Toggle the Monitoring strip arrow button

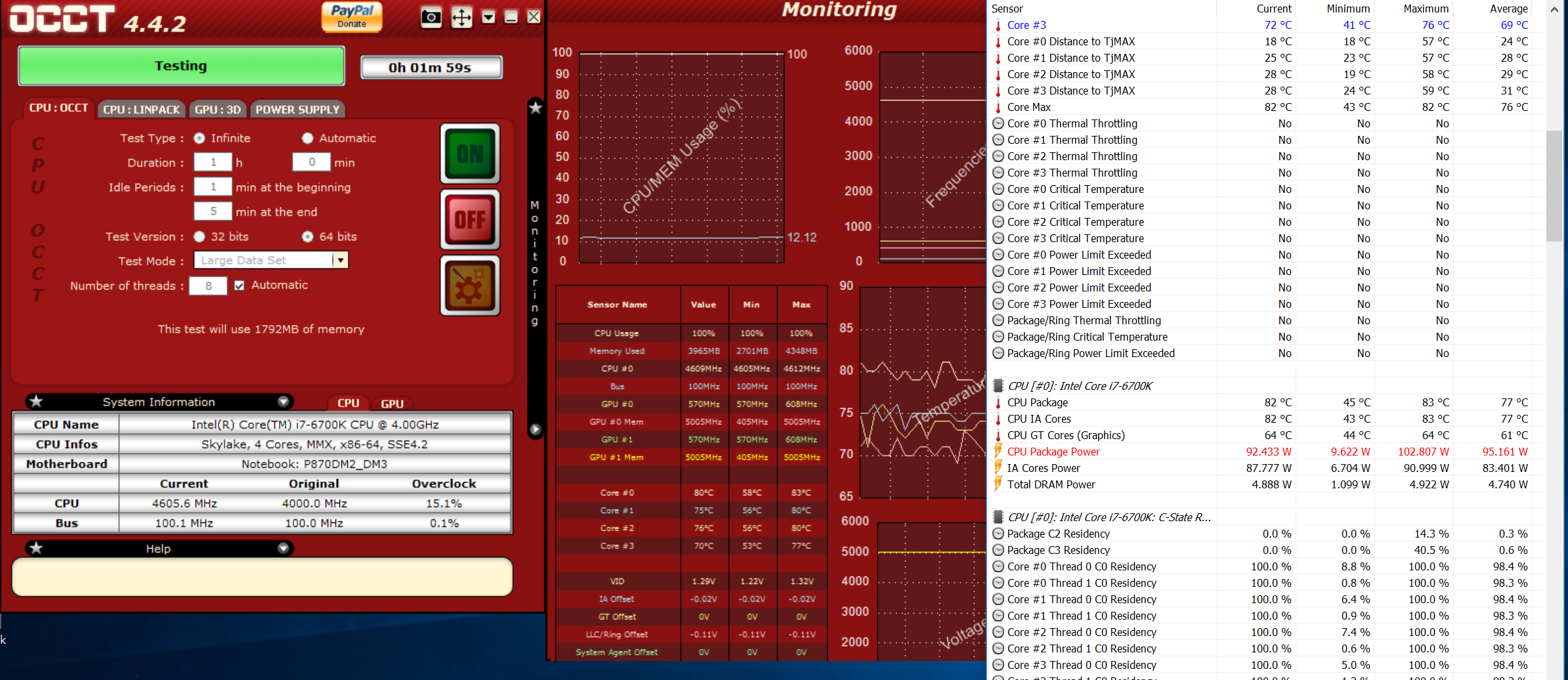click(x=536, y=429)
